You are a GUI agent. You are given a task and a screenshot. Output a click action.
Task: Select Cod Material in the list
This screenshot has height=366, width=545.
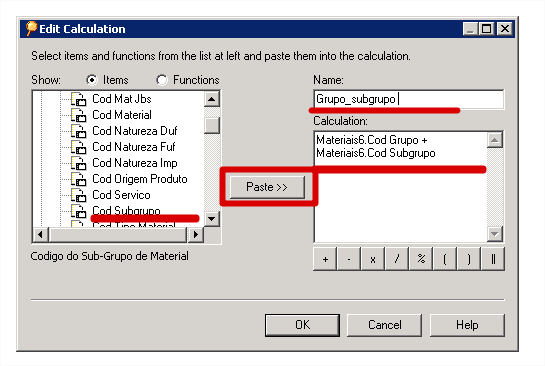pos(122,115)
